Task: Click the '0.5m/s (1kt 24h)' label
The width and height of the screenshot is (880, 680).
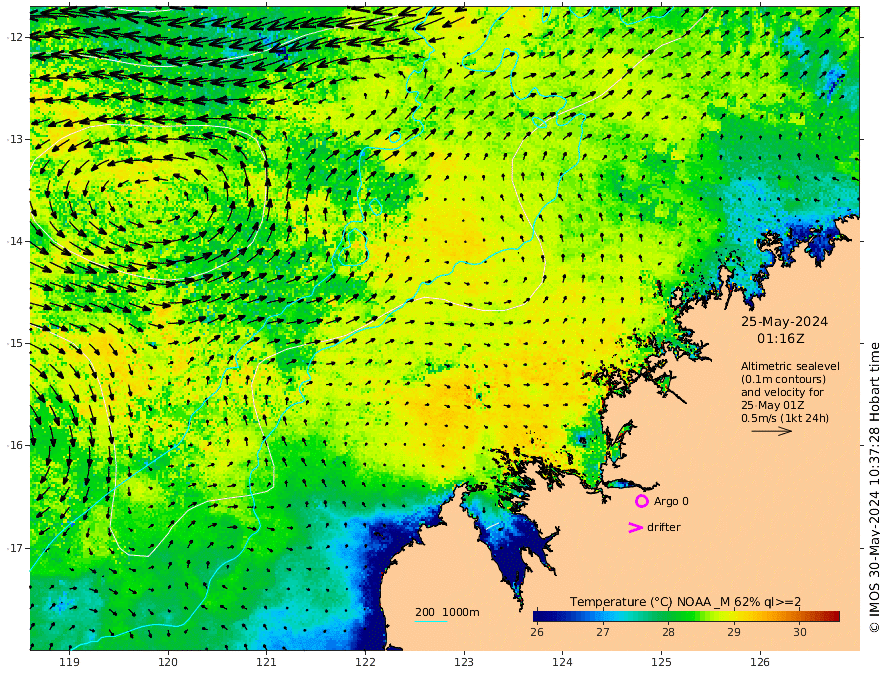Action: tap(785, 418)
